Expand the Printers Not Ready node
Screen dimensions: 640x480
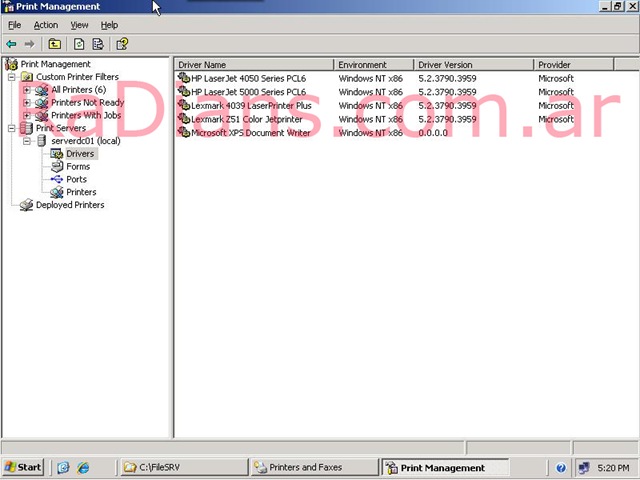(27, 102)
